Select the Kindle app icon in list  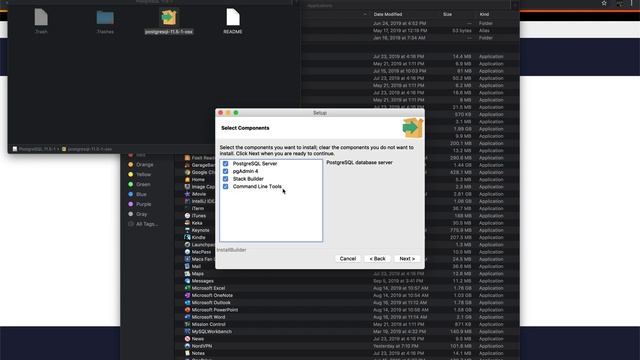(187, 237)
